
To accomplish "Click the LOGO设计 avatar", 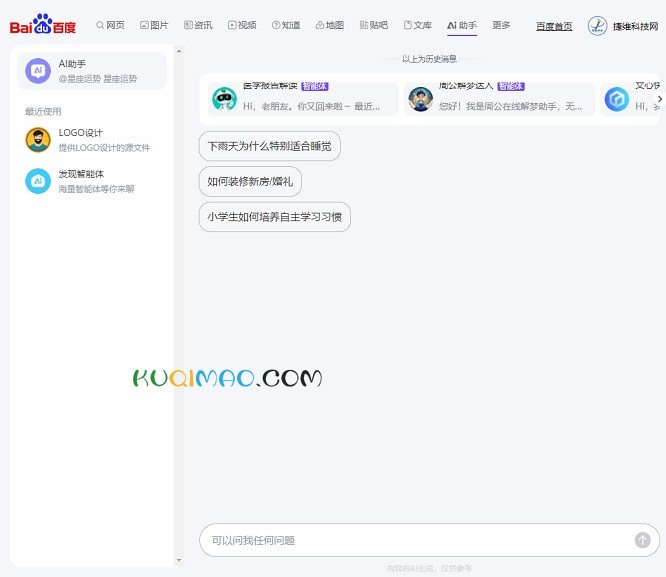I will click(x=38, y=140).
